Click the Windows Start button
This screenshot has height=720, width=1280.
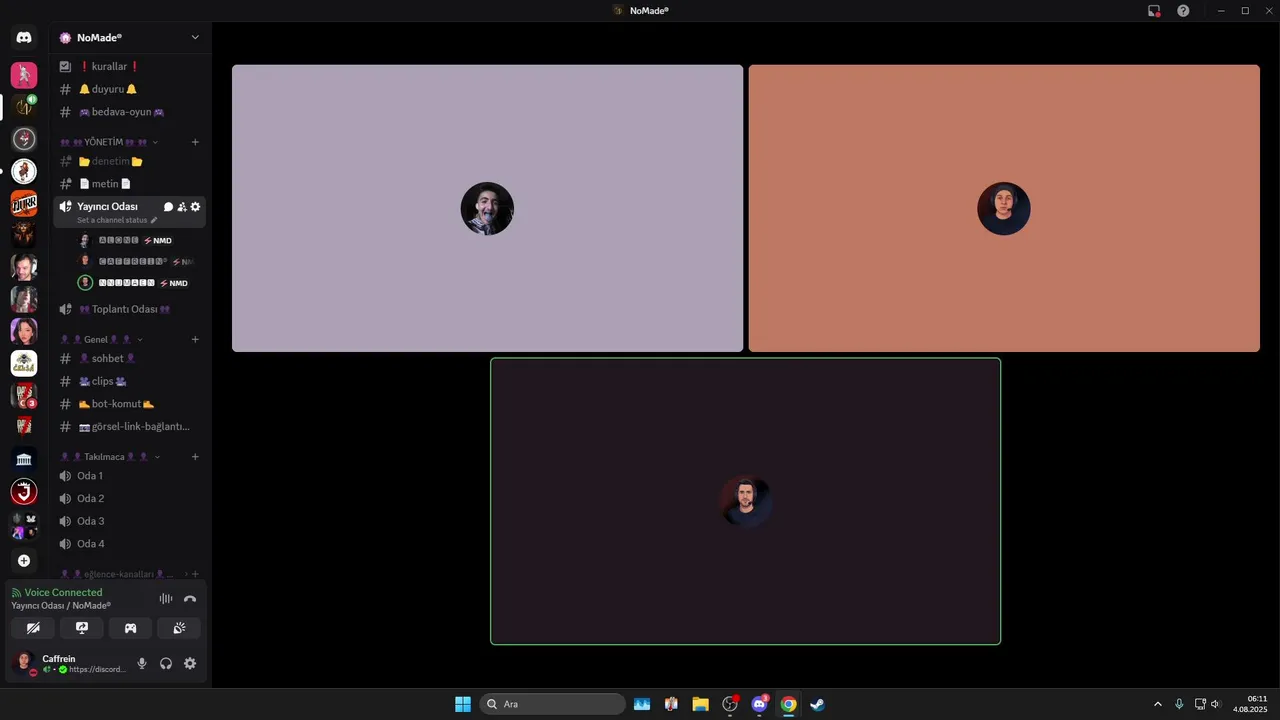pyautogui.click(x=463, y=704)
